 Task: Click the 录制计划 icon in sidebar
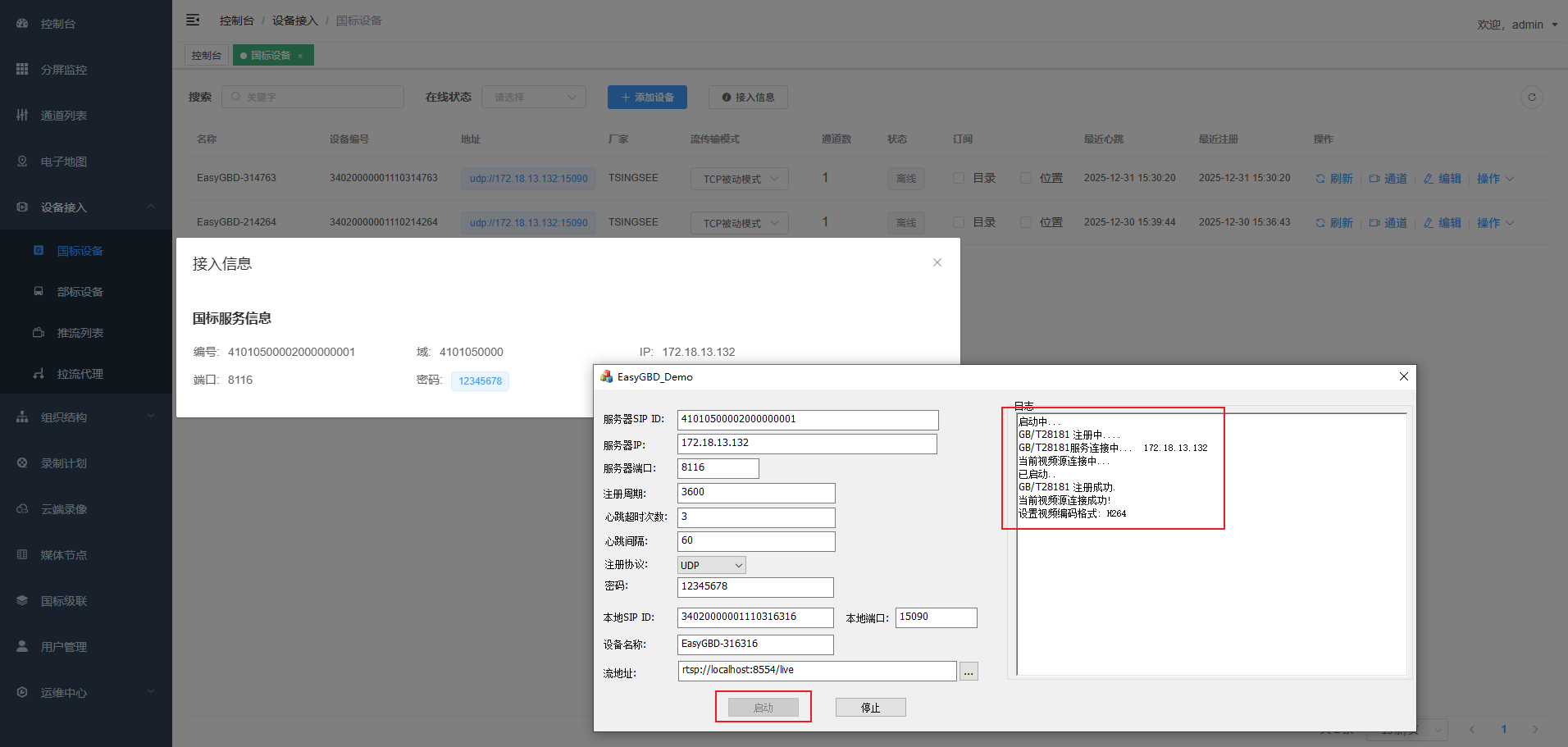pyautogui.click(x=22, y=463)
